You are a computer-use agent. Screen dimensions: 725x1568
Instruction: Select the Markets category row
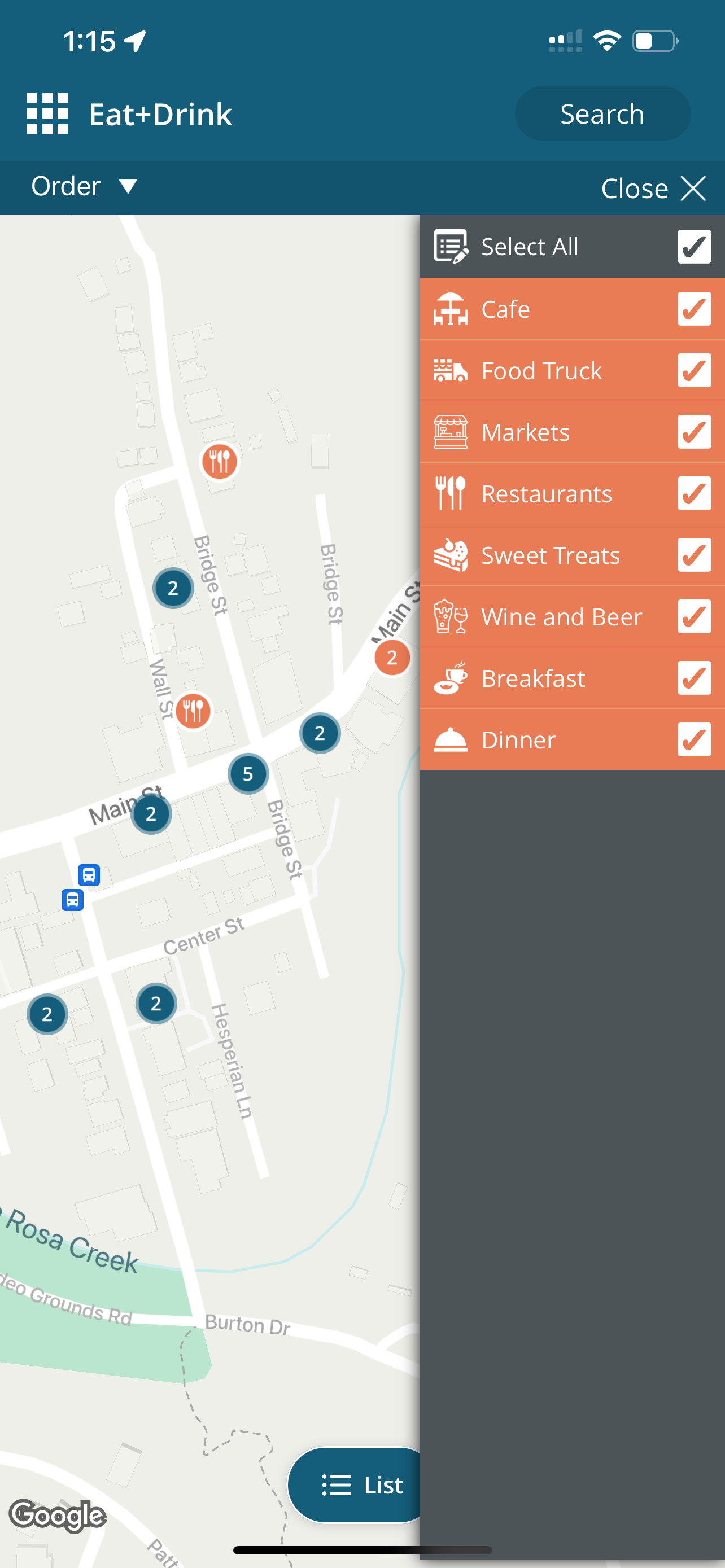[572, 432]
